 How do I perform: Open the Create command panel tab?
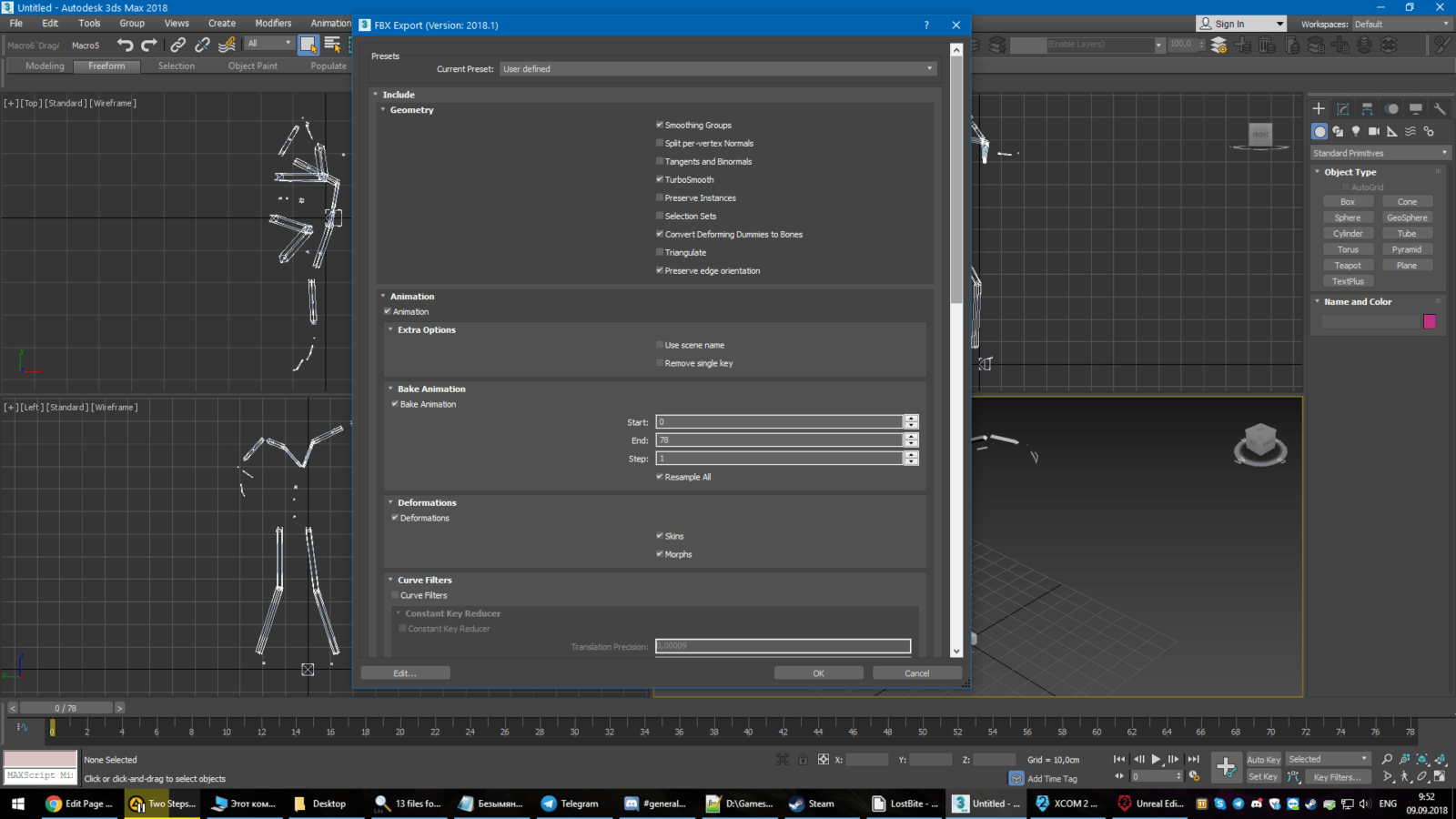coord(1319,108)
